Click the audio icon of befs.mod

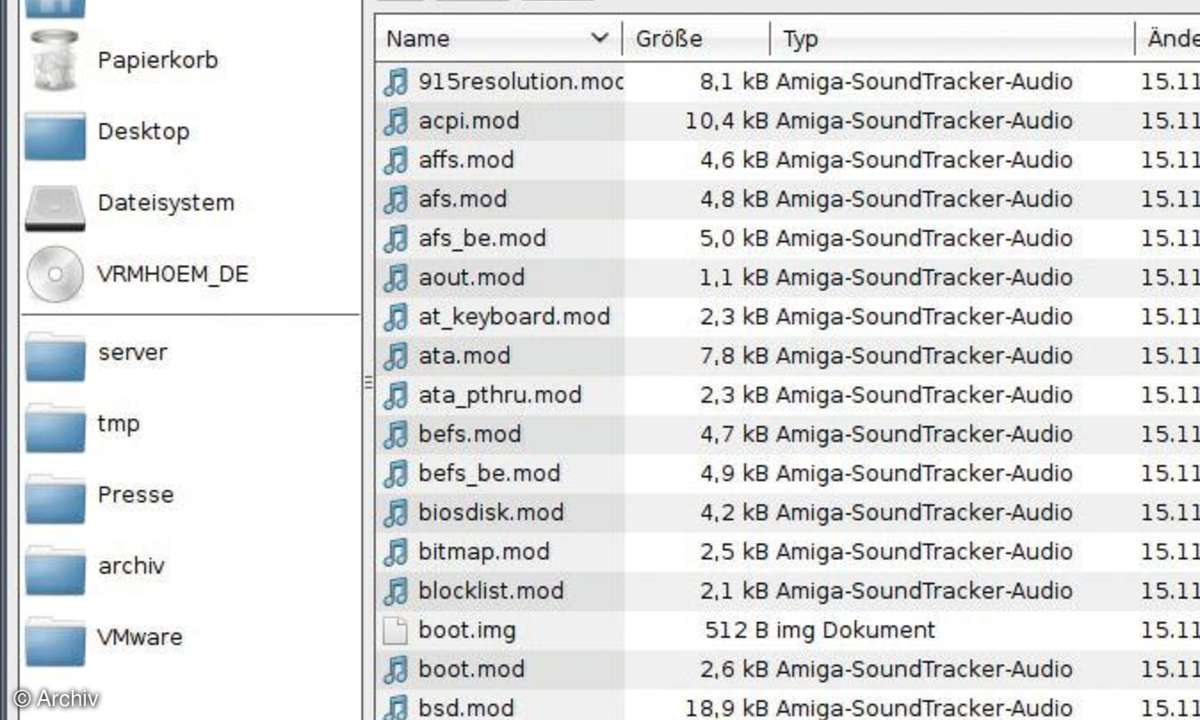(396, 434)
